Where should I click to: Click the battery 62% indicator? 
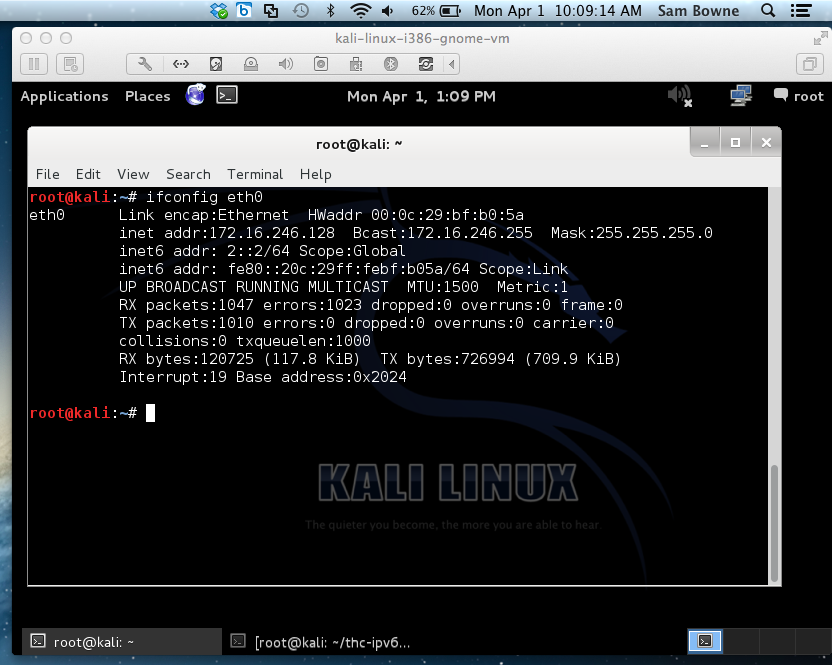[x=436, y=11]
